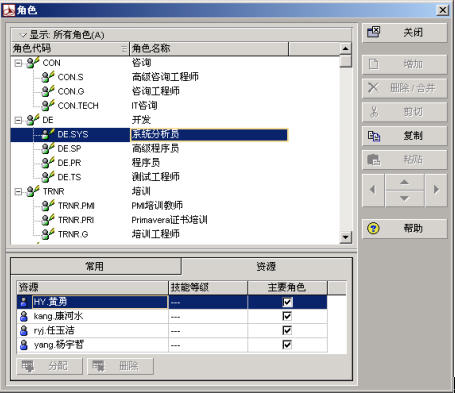Image resolution: width=455 pixels, height=393 pixels.
Task: Click the 剪切 button
Action: coord(404,112)
